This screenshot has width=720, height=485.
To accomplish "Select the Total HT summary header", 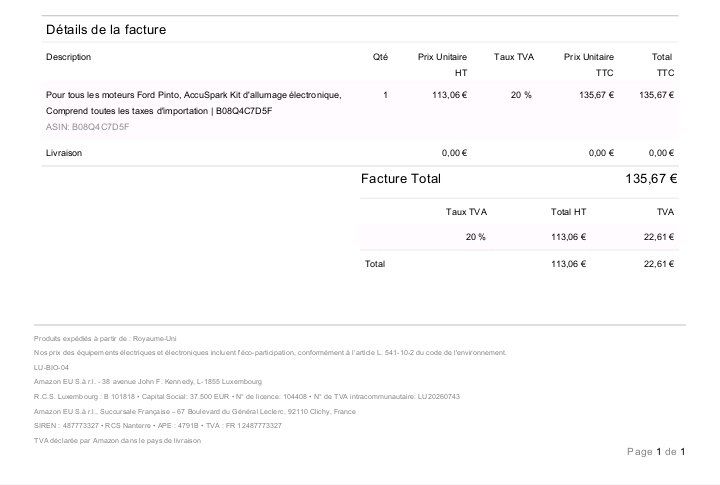I will pos(568,212).
